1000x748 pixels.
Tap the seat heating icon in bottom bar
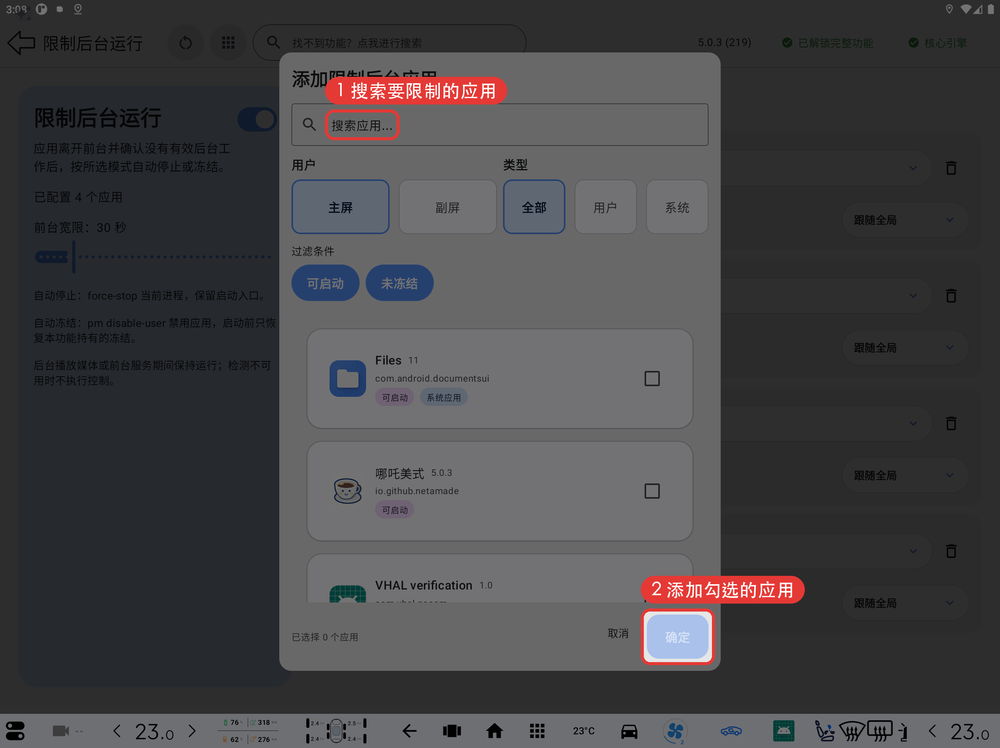coord(824,731)
